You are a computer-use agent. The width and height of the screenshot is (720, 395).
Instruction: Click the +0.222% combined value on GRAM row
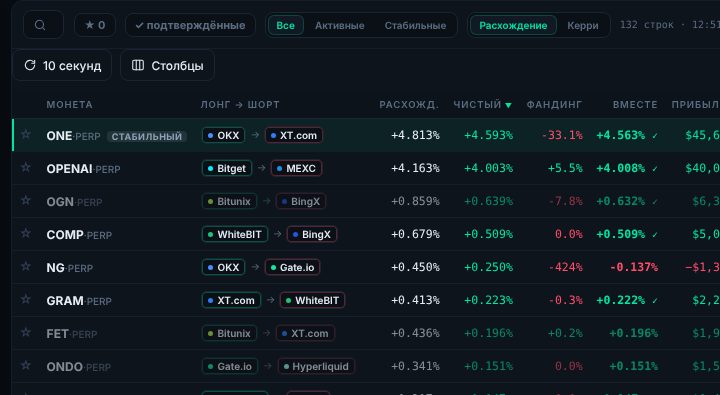point(621,300)
